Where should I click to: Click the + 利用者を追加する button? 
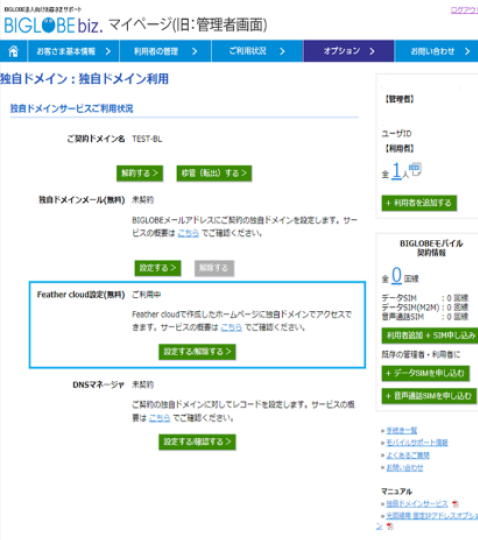[x=419, y=203]
